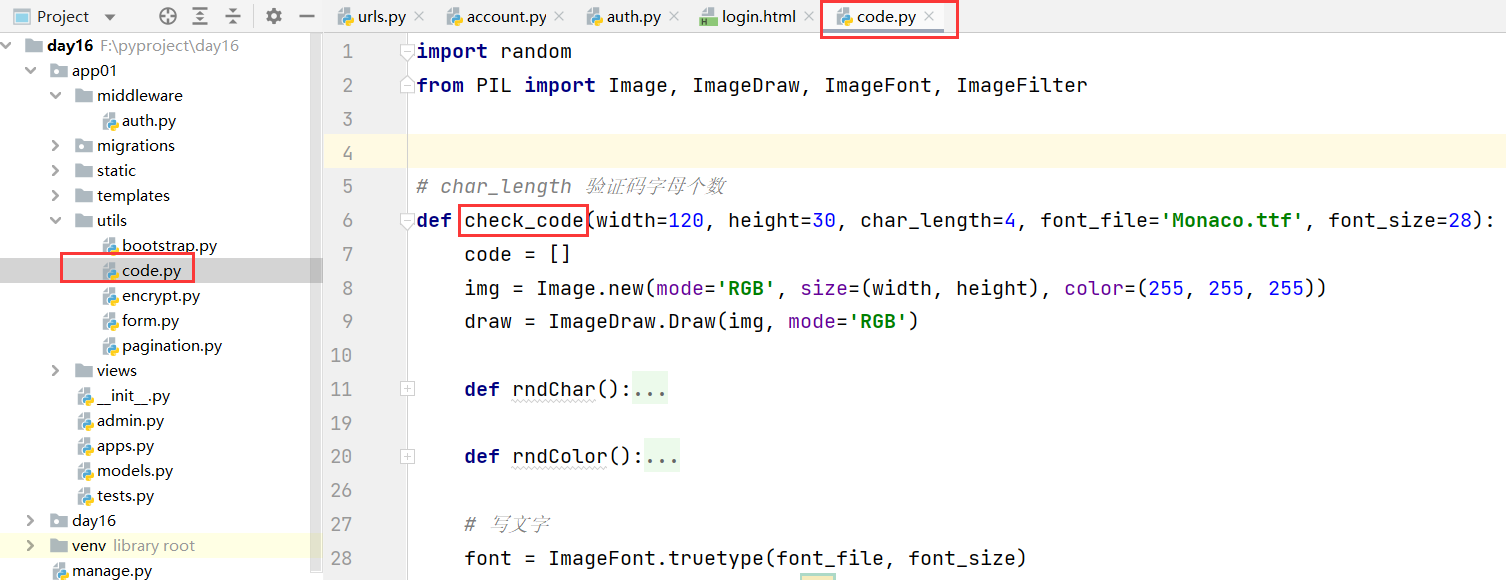Hide the Project tool window with minus icon
This screenshot has width=1506, height=580.
[307, 16]
